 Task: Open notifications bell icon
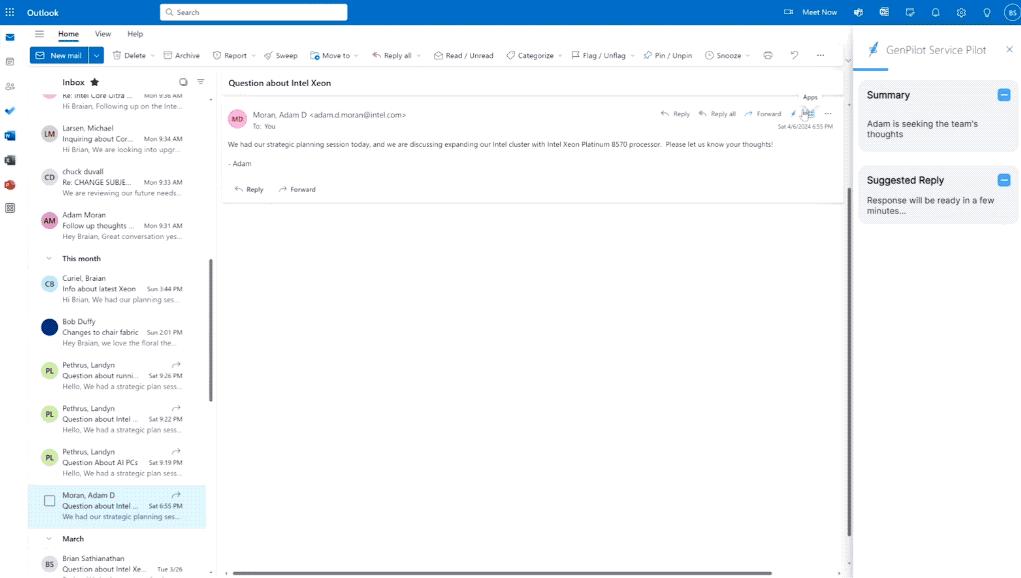click(x=936, y=12)
